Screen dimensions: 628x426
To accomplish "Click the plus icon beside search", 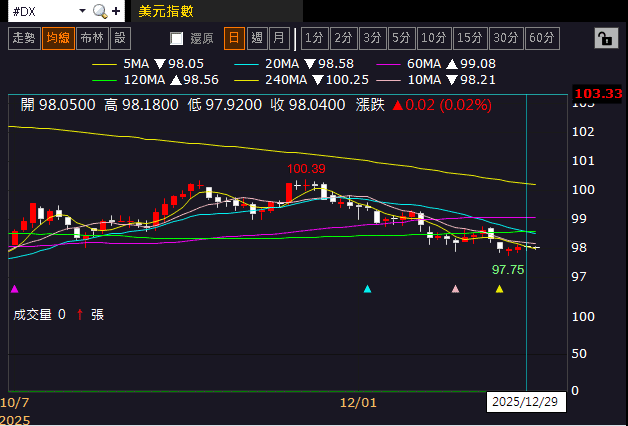I will tap(117, 11).
